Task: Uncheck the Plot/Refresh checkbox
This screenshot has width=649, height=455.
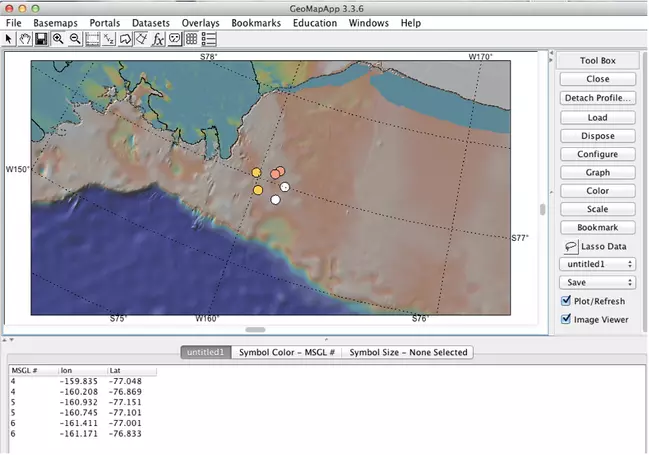Action: pos(567,301)
